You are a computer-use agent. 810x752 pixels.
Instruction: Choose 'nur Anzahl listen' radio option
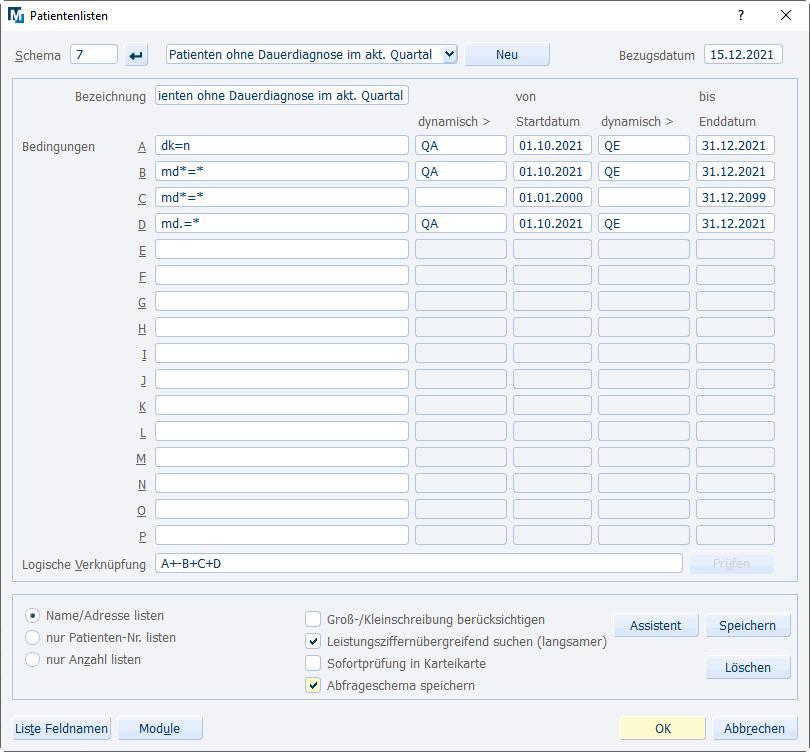coord(32,660)
